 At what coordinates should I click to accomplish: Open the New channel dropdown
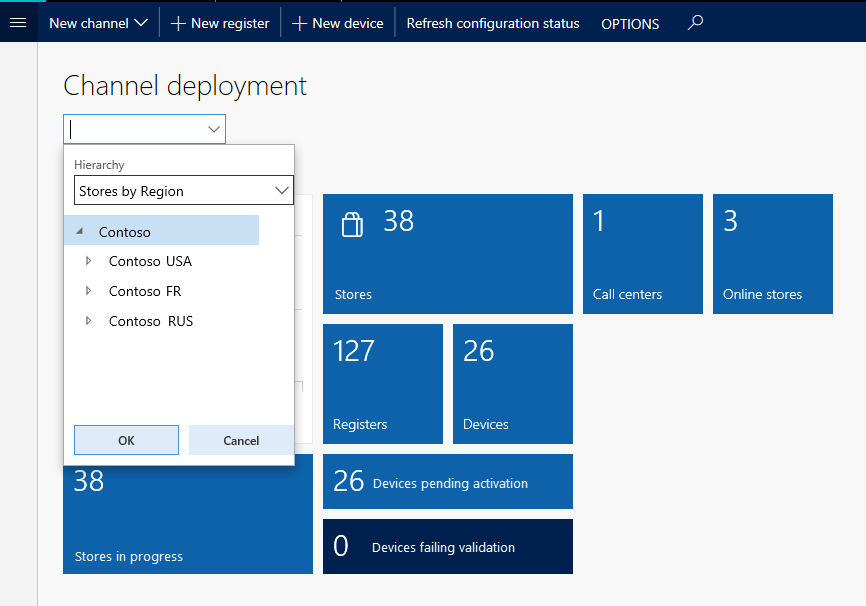98,23
